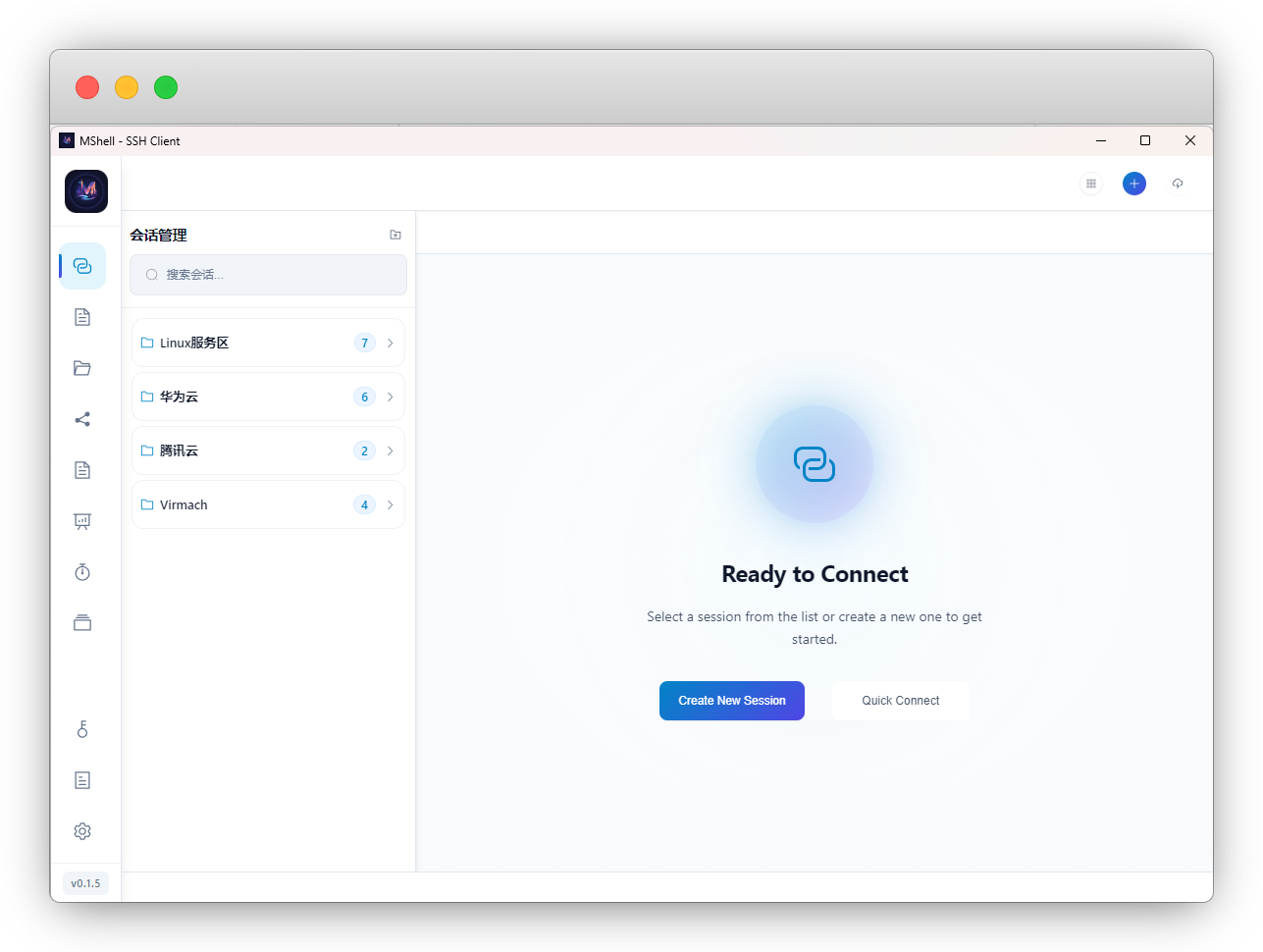Open the stacked windows icon in sidebar

pyautogui.click(x=82, y=623)
